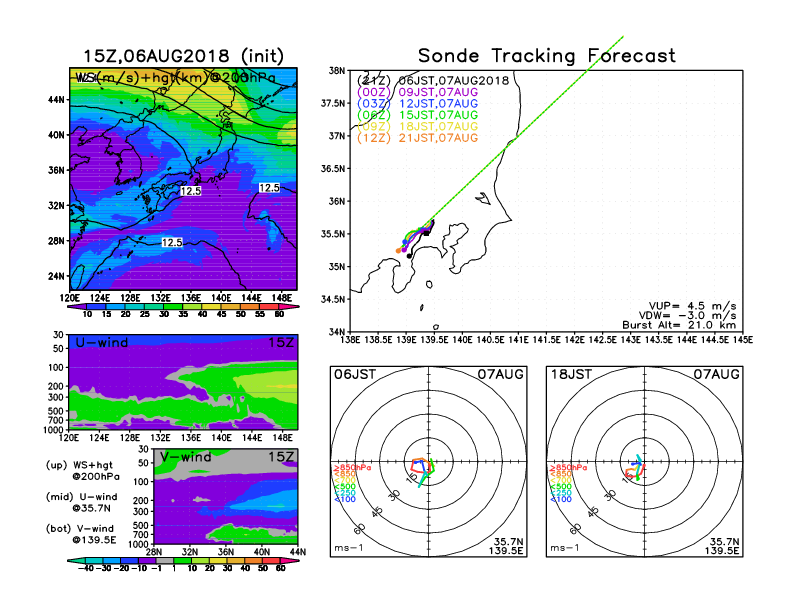792x612 pixels.
Task: Pick the green 30–35 wind speed swatch
Action: (x=173, y=306)
